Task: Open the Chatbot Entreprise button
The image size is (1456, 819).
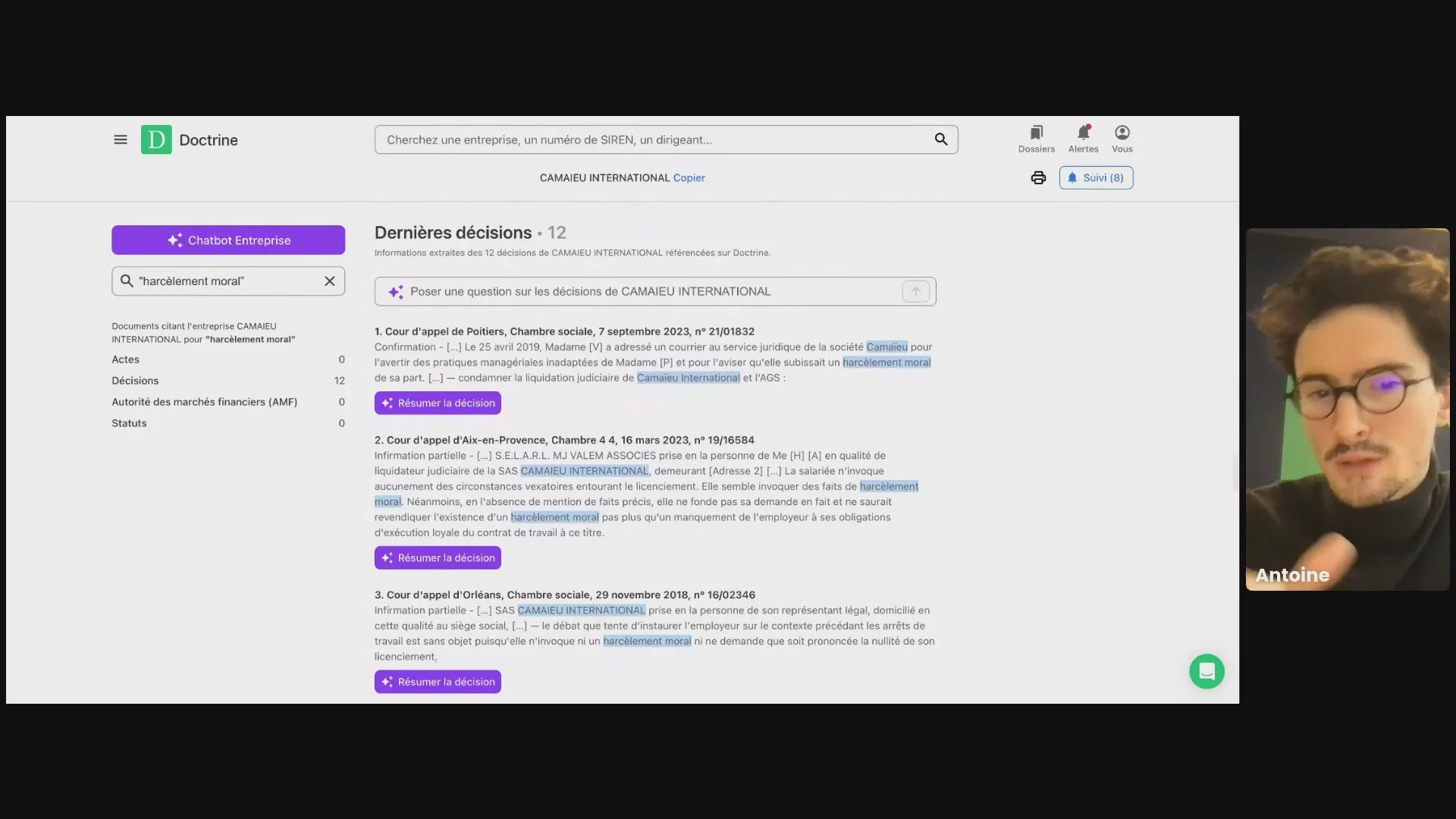Action: [x=228, y=240]
